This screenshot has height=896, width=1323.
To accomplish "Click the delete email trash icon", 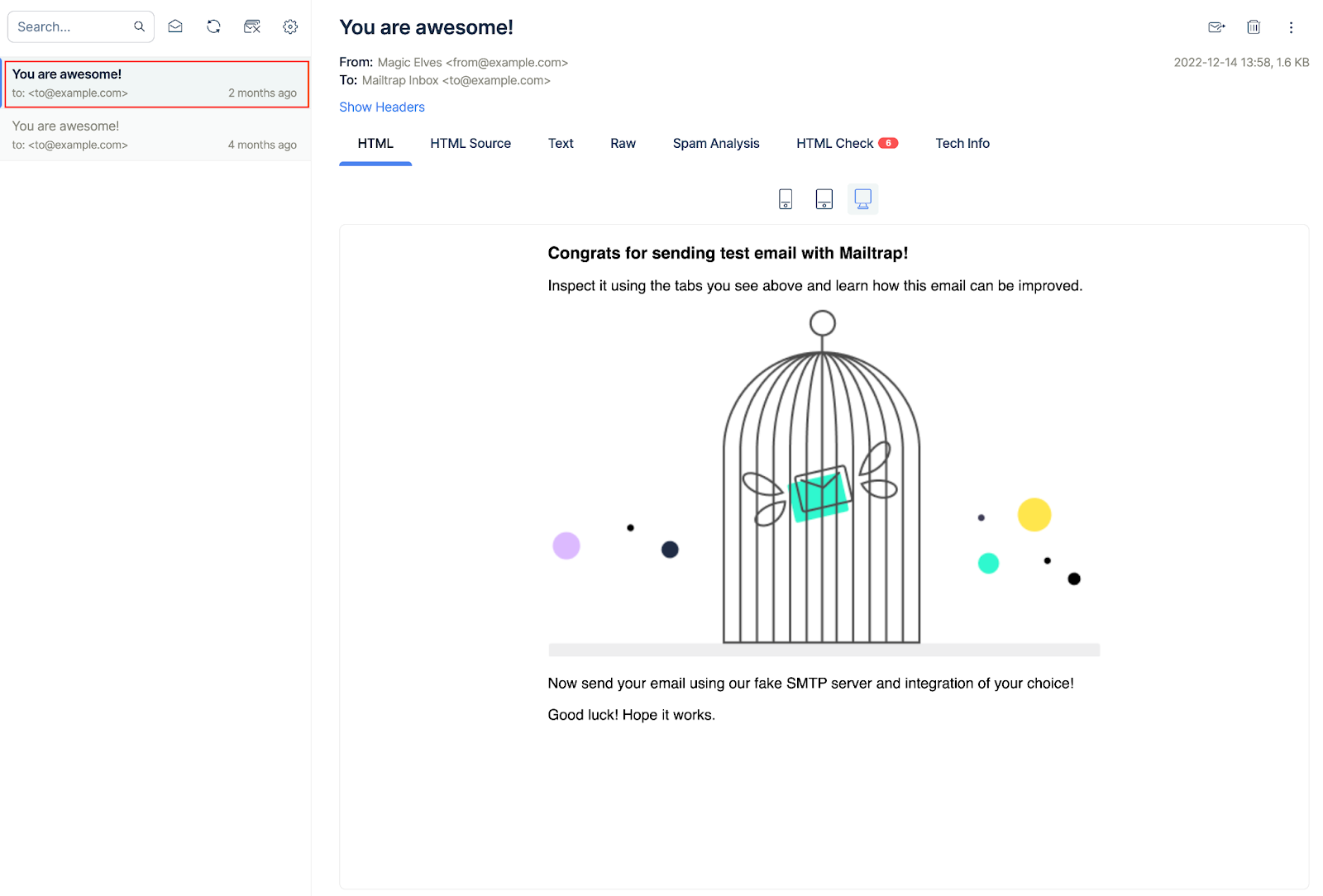I will coord(1253,26).
